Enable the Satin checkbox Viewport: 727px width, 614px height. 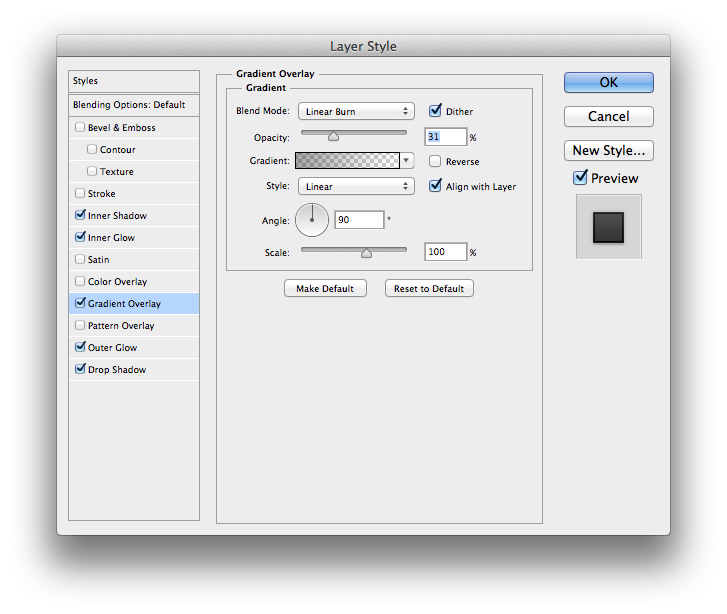coord(80,259)
